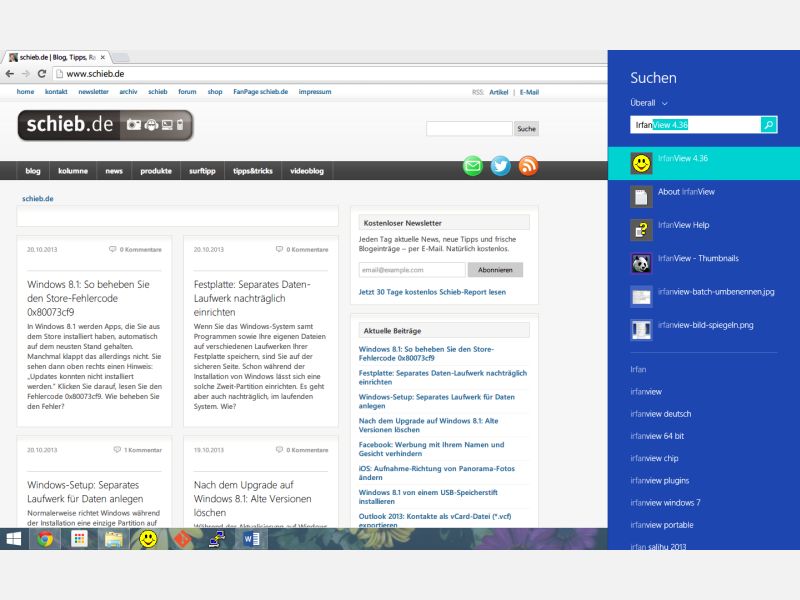This screenshot has width=800, height=600.
Task: Open the blog menu item
Action: (33, 171)
